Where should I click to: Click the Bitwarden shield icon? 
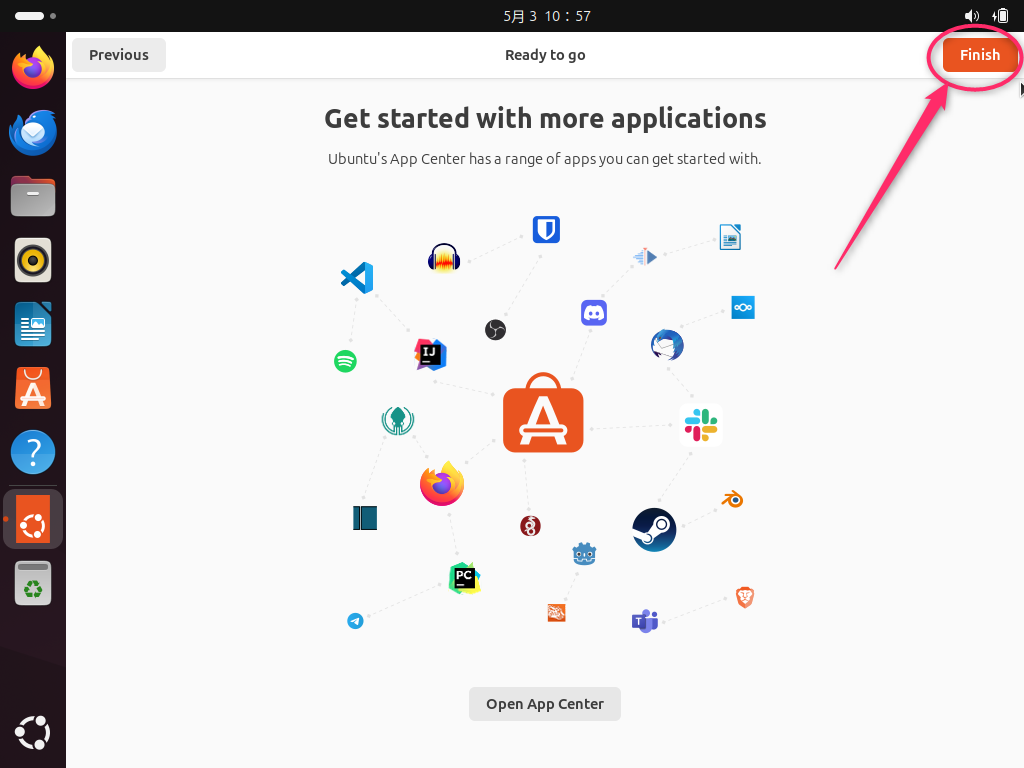click(x=546, y=229)
